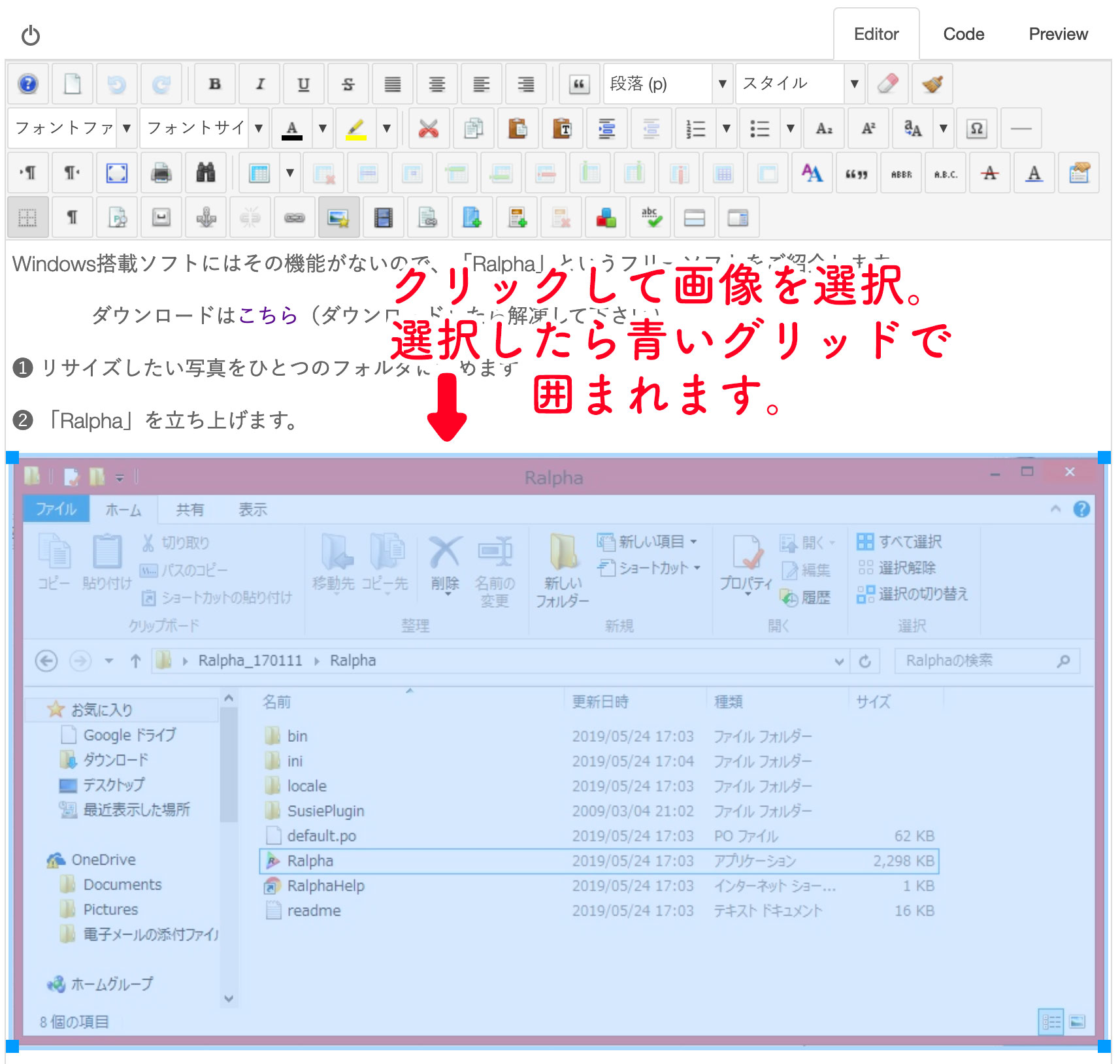Viewport: 1120px width, 1064px height.
Task: Click the yellow highlight color button
Action: (x=356, y=128)
